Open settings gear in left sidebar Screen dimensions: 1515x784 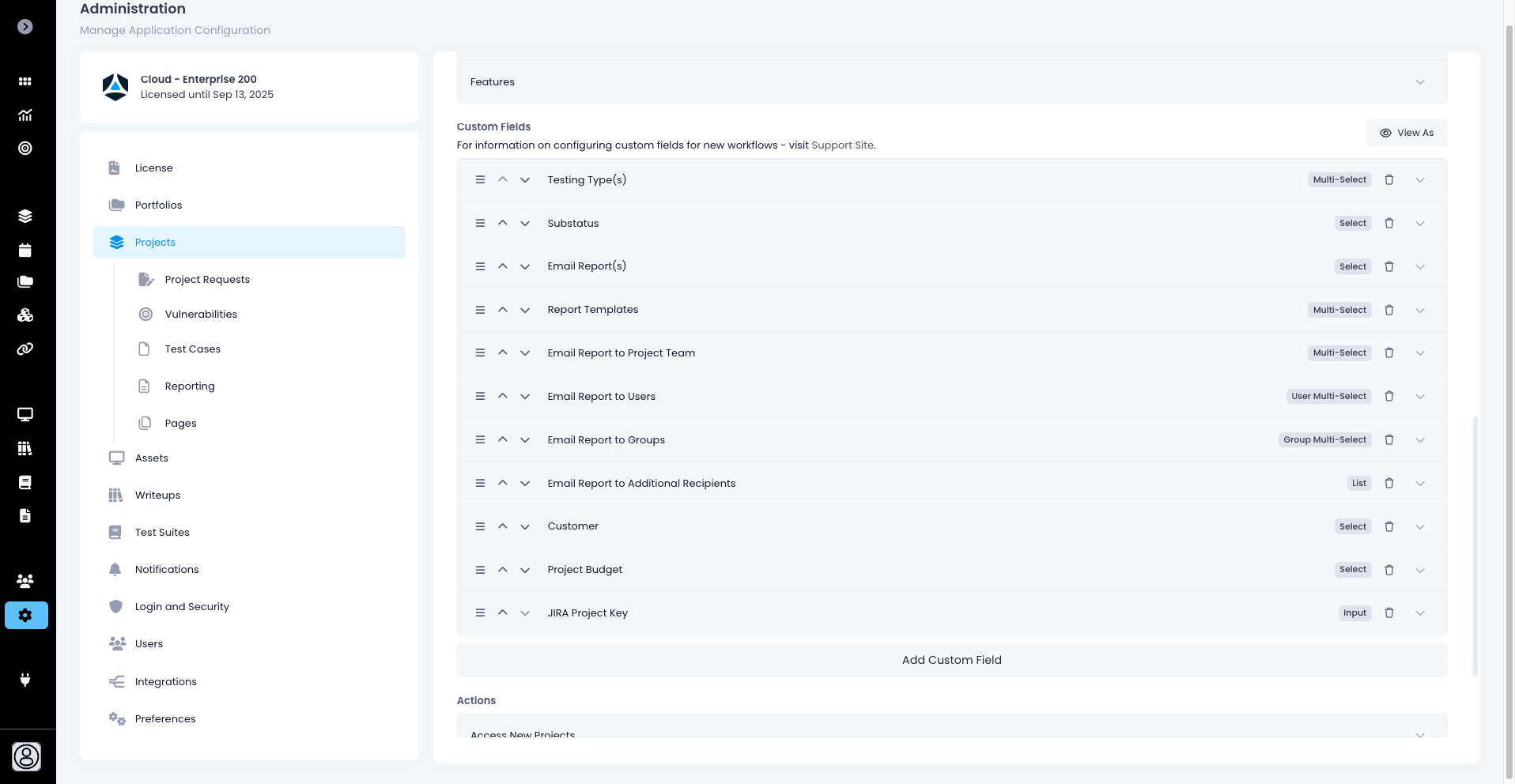click(26, 616)
